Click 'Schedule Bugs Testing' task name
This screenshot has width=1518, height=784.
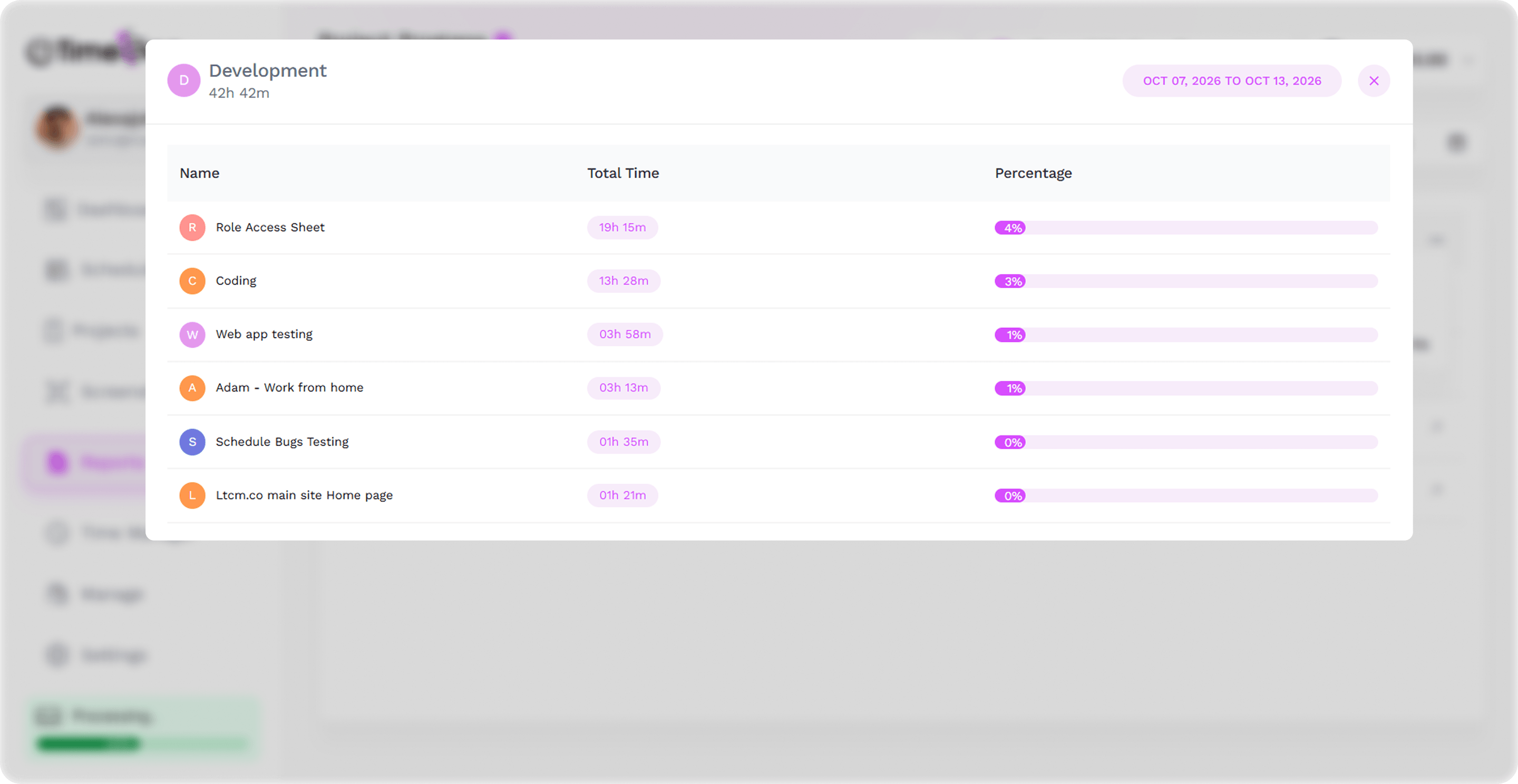coord(281,442)
